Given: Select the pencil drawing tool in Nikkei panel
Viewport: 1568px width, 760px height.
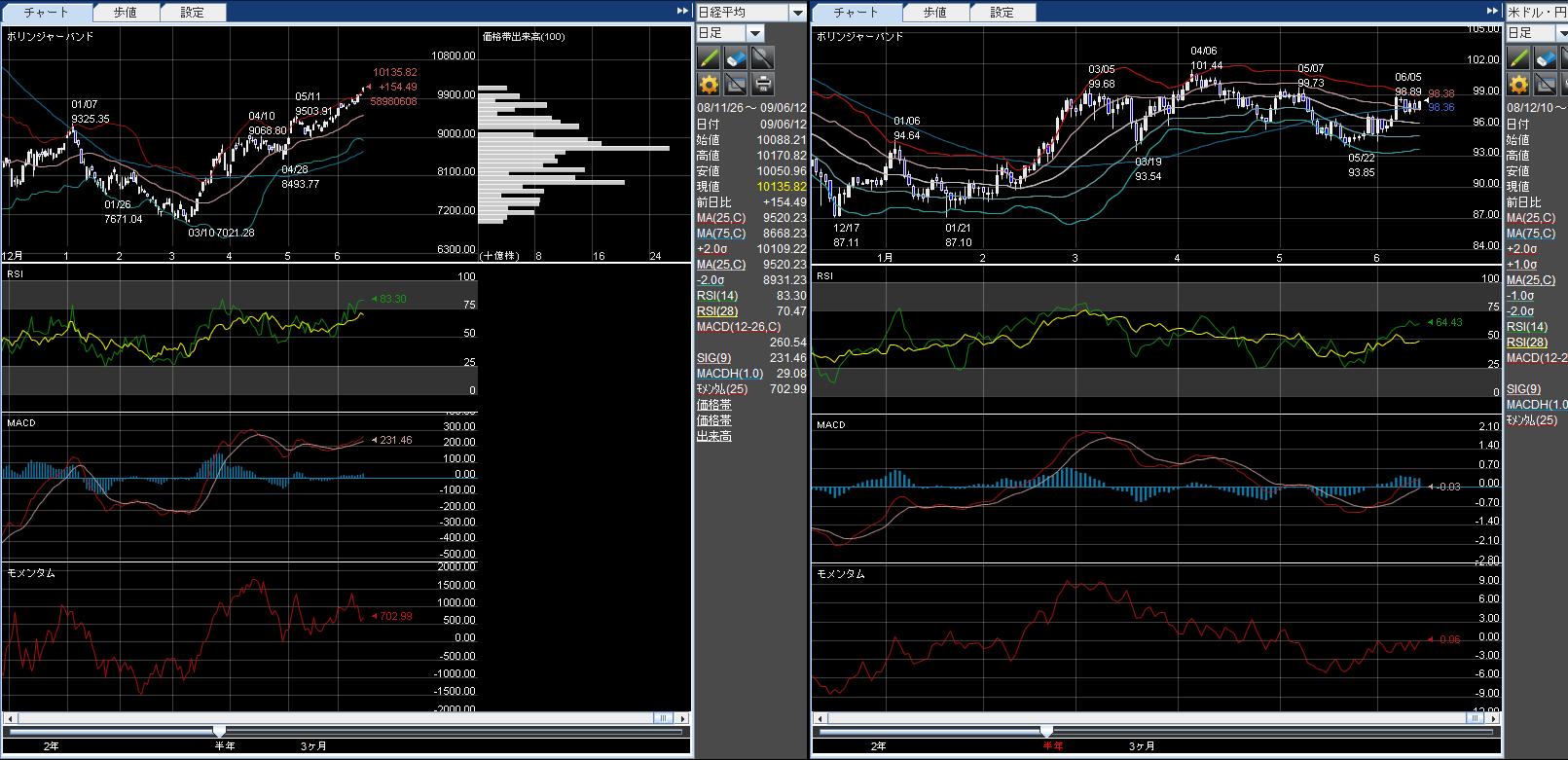Looking at the screenshot, I should point(709,57).
